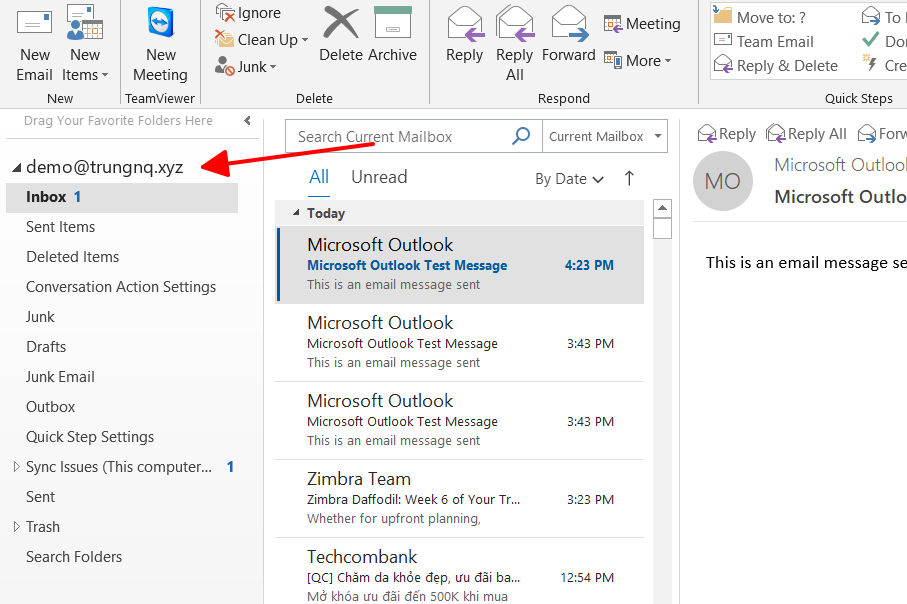Click the message list scrollbar thumb

pos(662,228)
